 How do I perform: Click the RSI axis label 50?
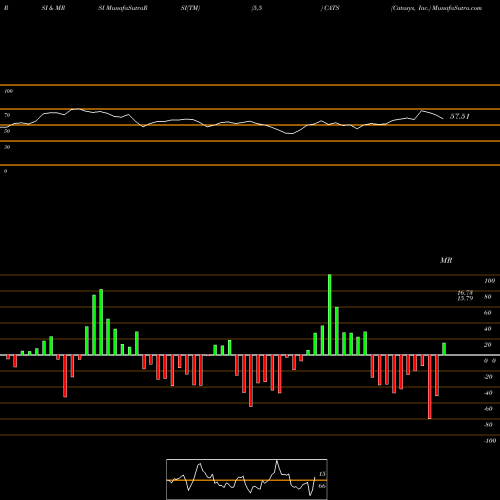click(x=7, y=131)
